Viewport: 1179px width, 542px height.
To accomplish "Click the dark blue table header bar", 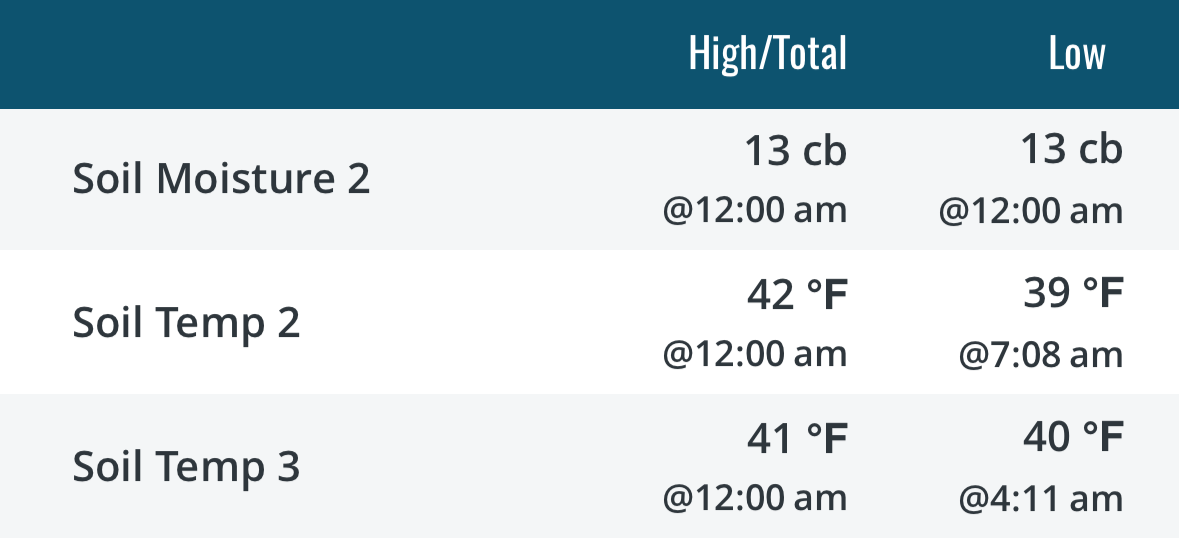I will [x=590, y=54].
